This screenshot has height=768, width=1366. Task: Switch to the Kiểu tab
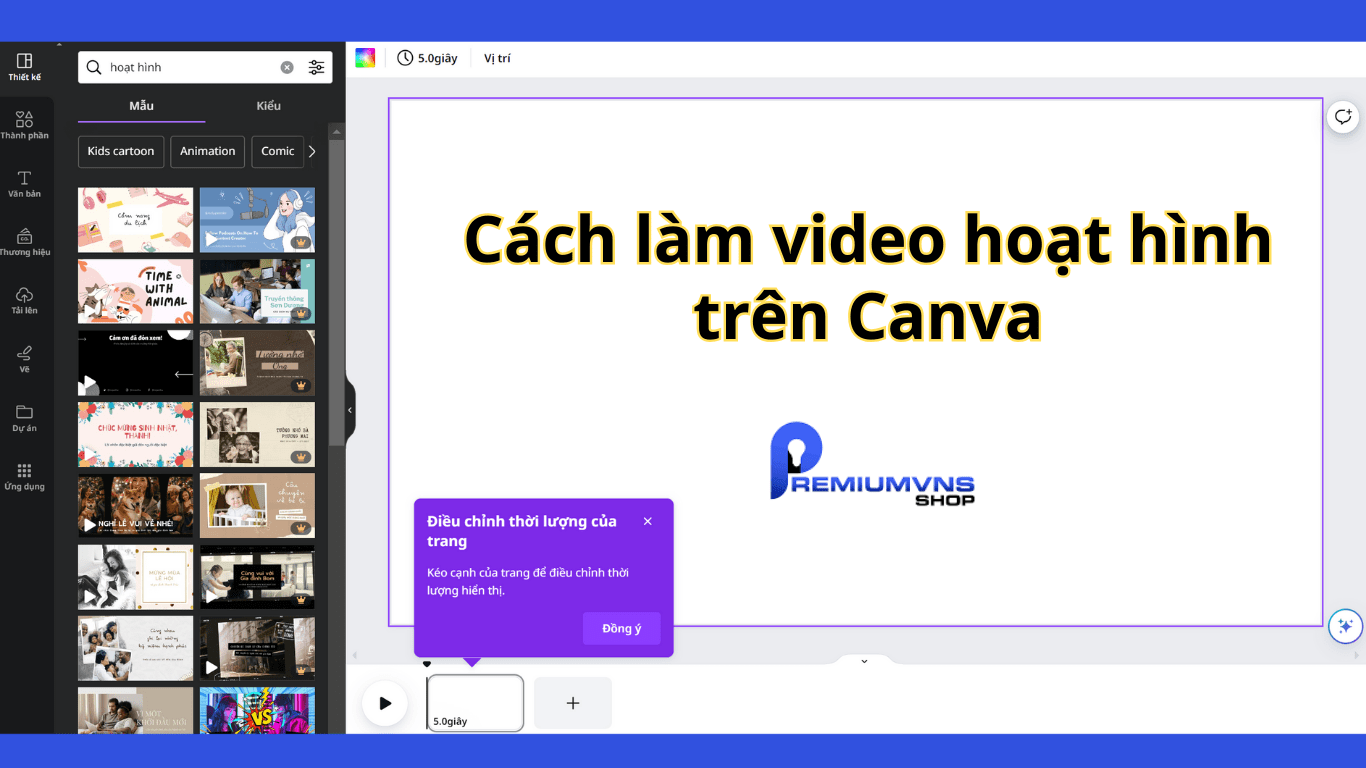[268, 105]
